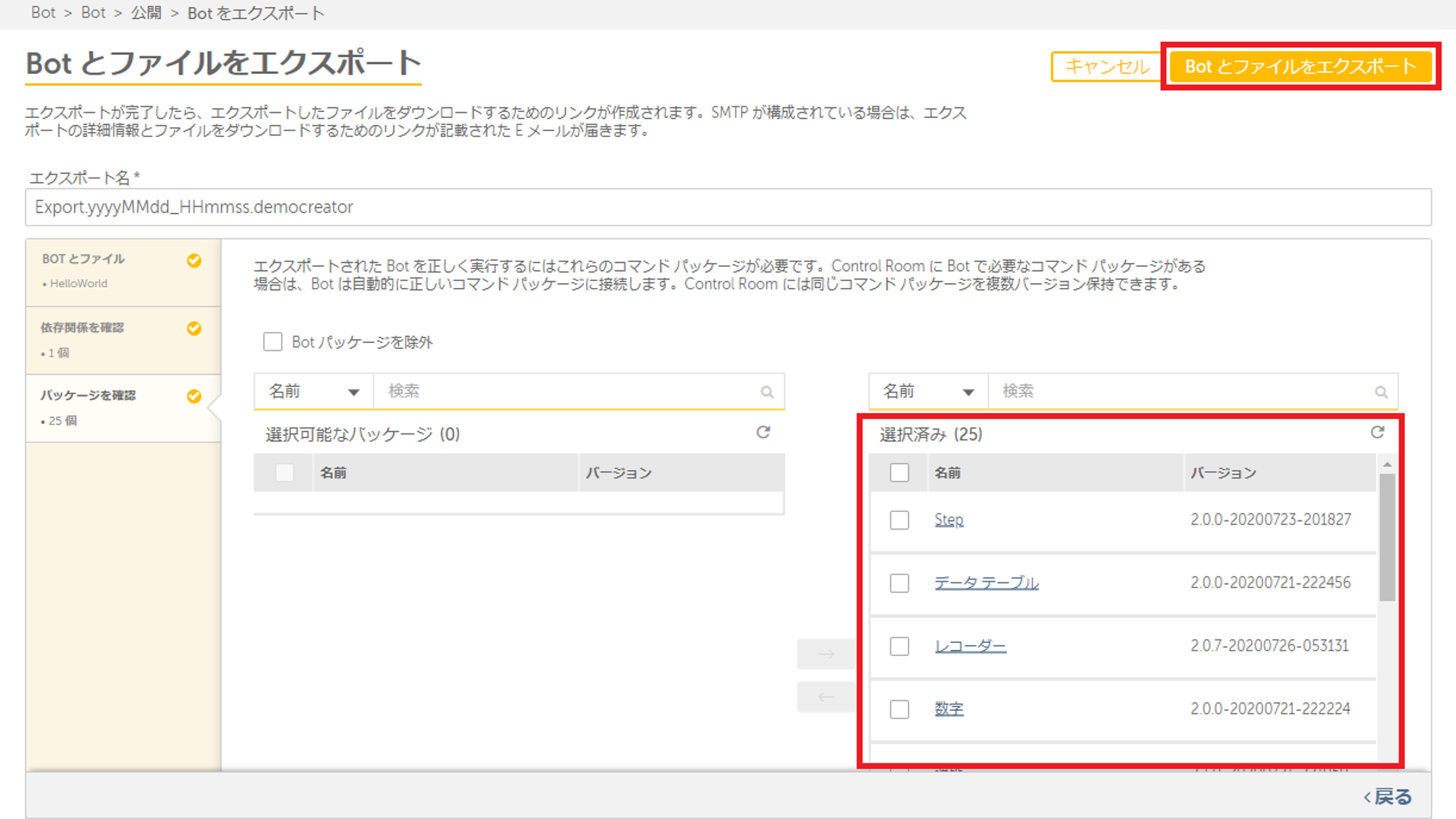Viewport: 1456px width, 819px height.
Task: Click the right arrow move button
Action: 826,654
